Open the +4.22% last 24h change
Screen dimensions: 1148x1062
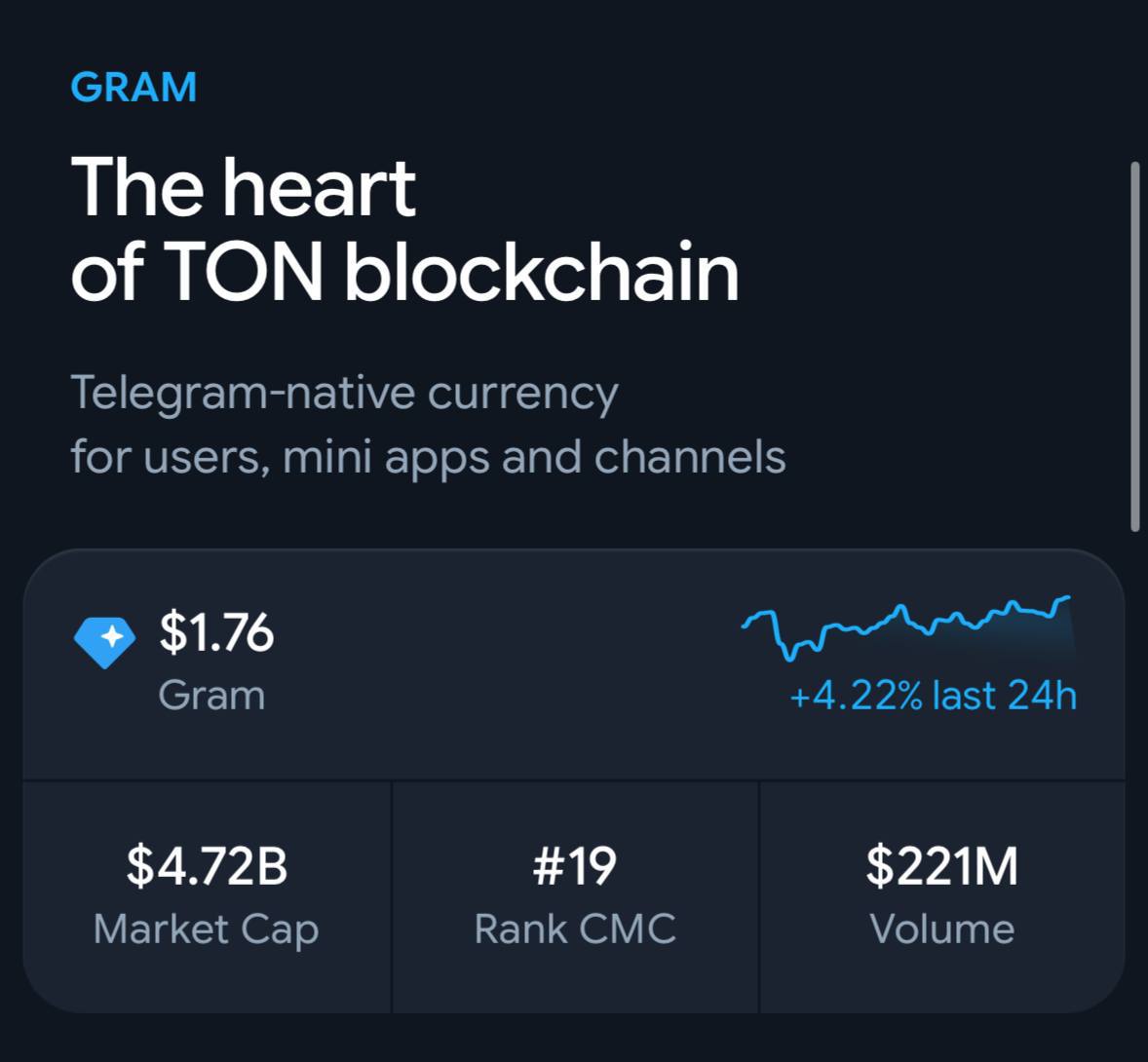934,696
